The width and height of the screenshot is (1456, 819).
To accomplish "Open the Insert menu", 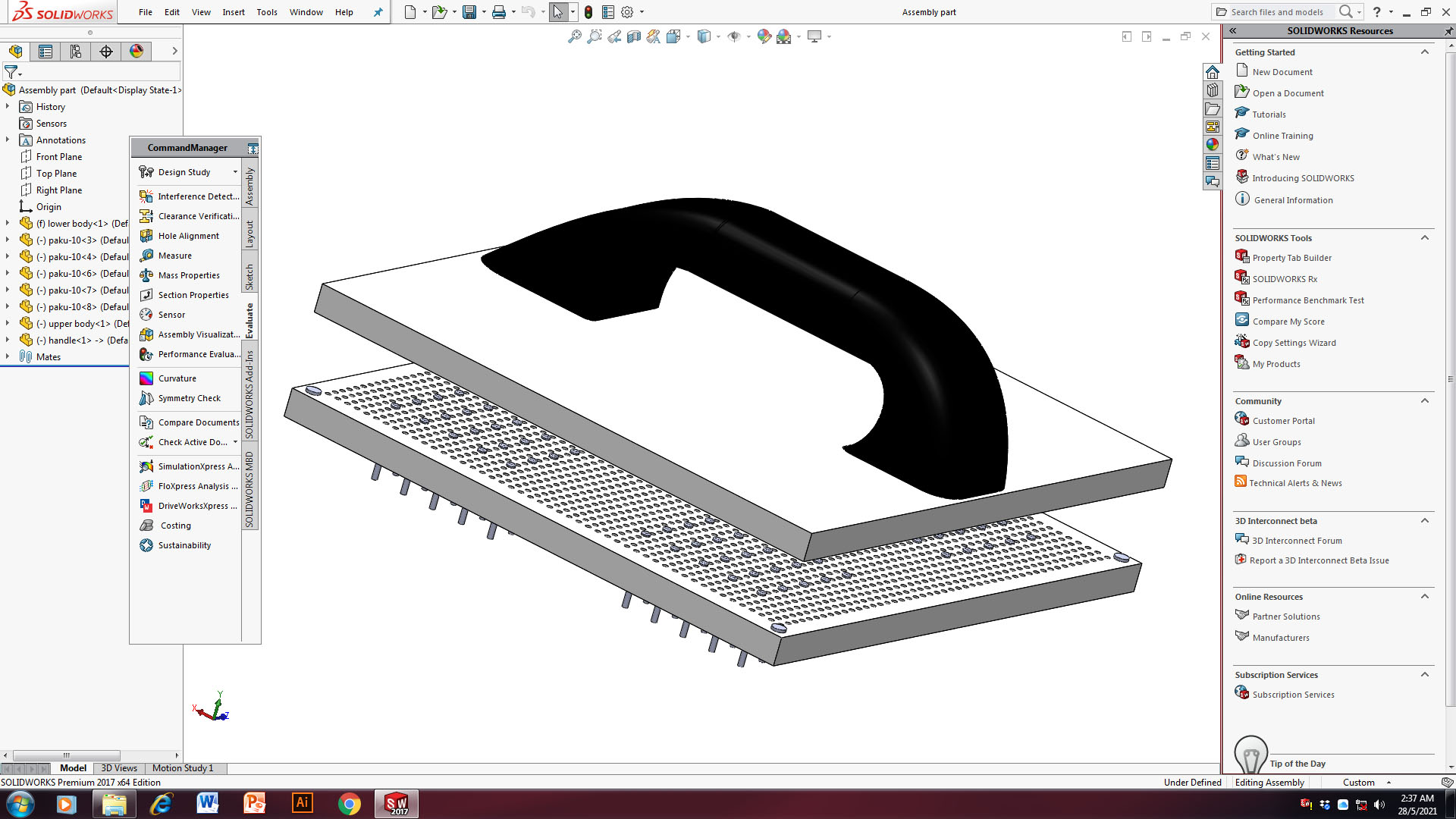I will 233,12.
